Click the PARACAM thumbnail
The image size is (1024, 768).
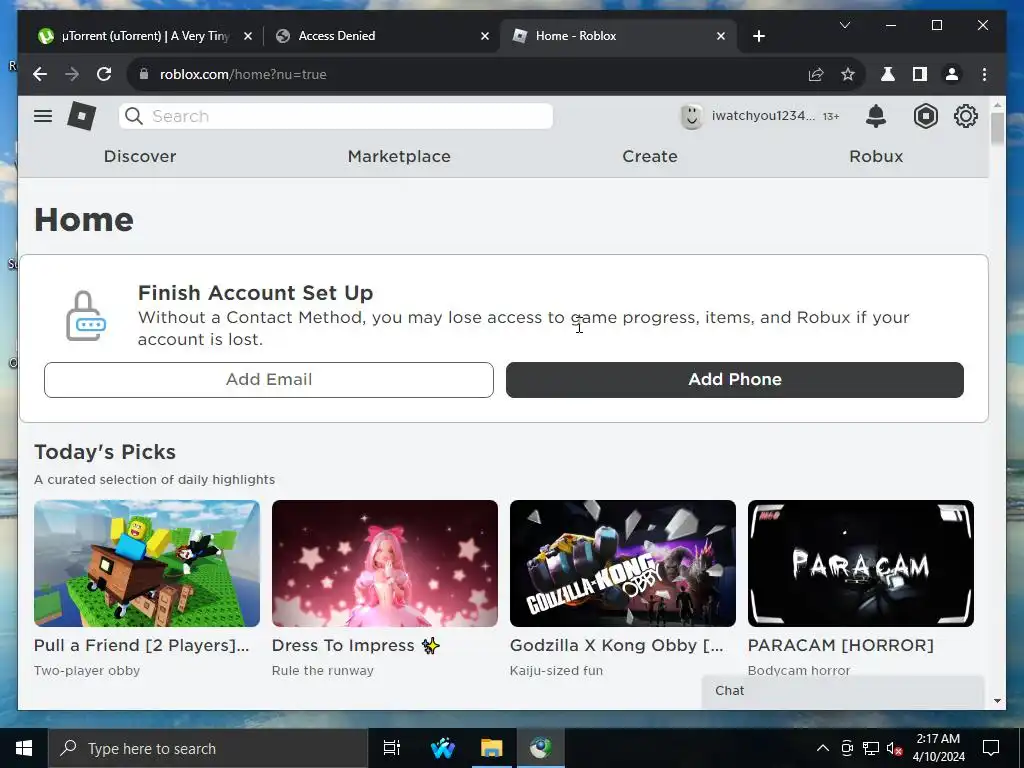click(x=861, y=564)
